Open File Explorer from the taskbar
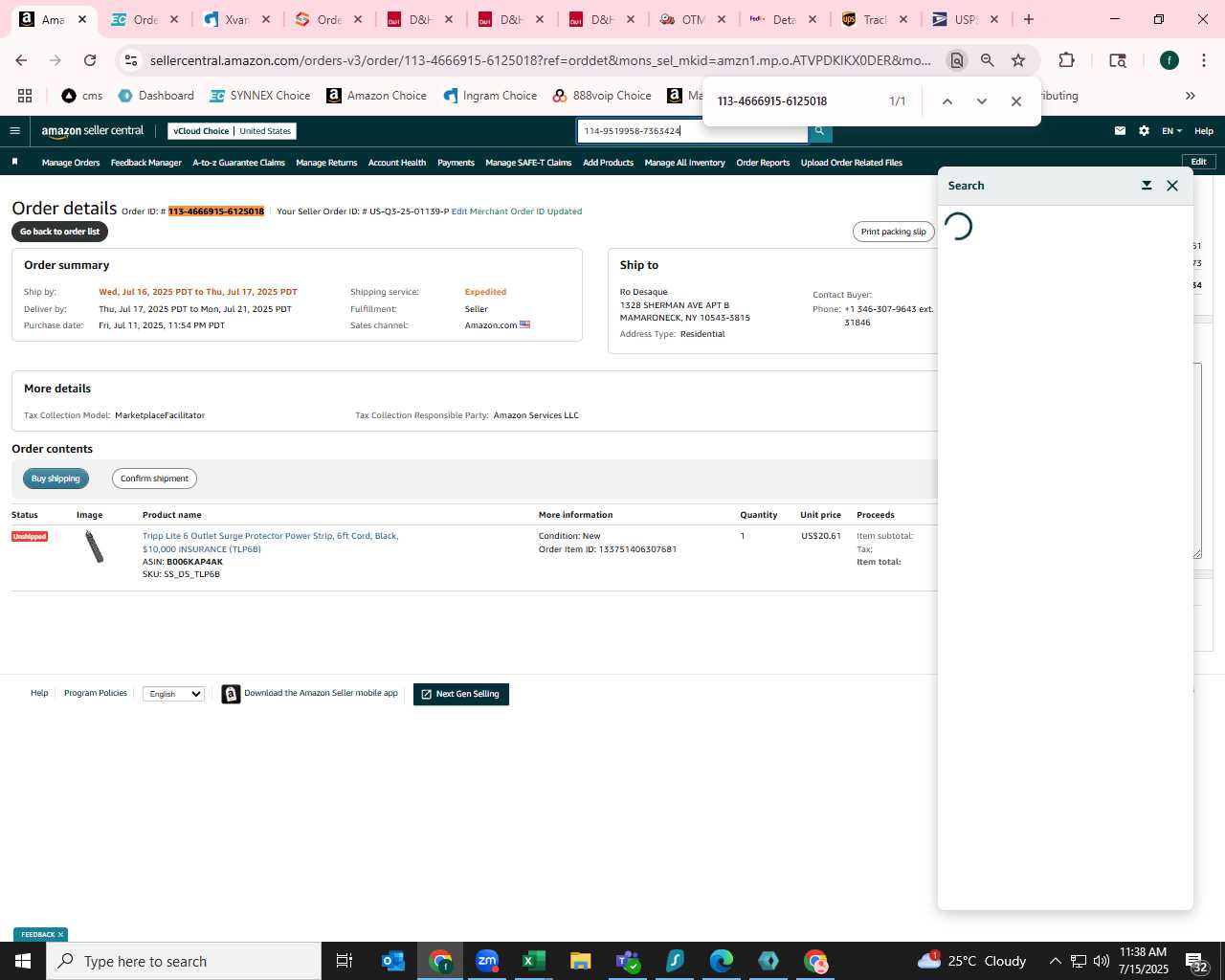Image resolution: width=1225 pixels, height=980 pixels. coord(581,961)
